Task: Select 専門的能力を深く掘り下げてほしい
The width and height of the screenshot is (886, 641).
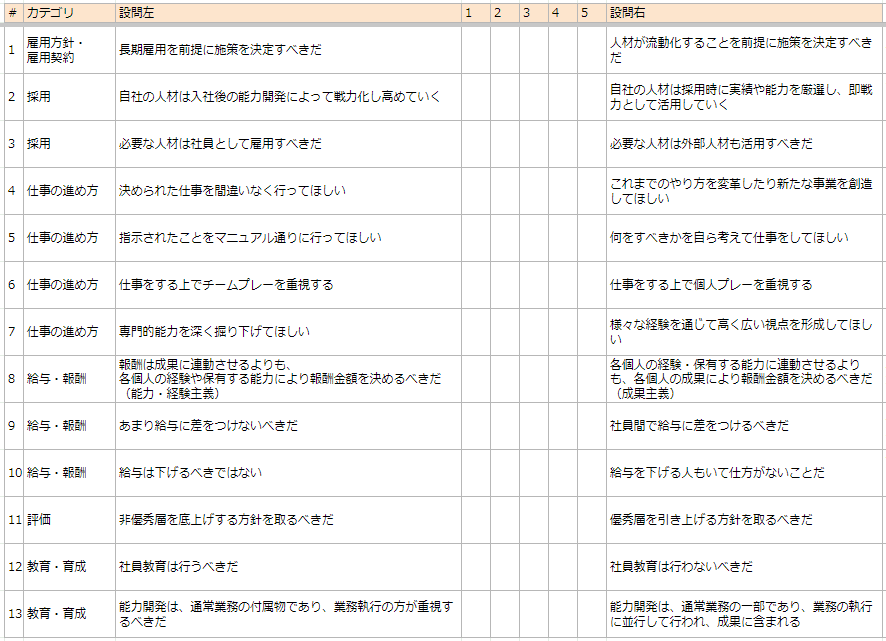Action: [x=288, y=331]
